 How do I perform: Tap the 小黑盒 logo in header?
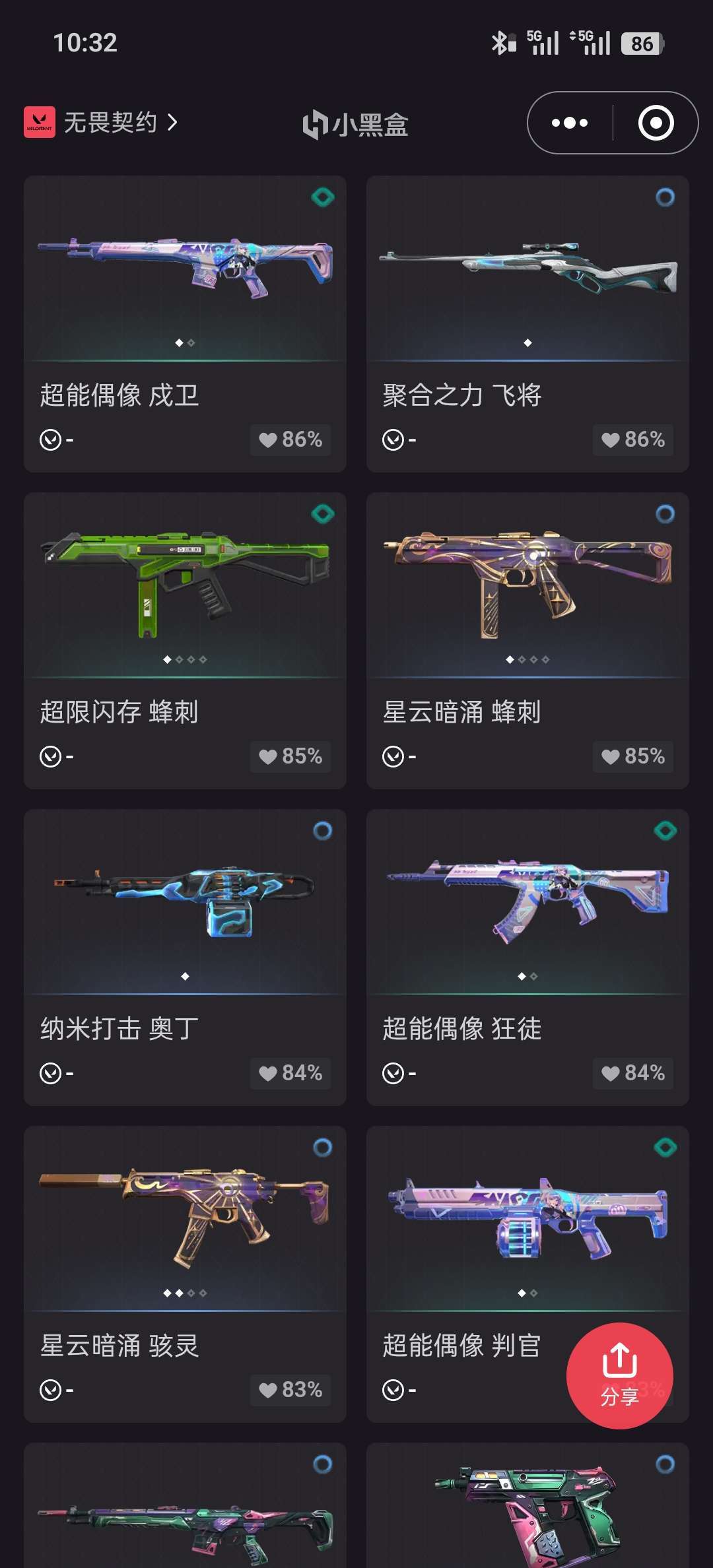[355, 124]
